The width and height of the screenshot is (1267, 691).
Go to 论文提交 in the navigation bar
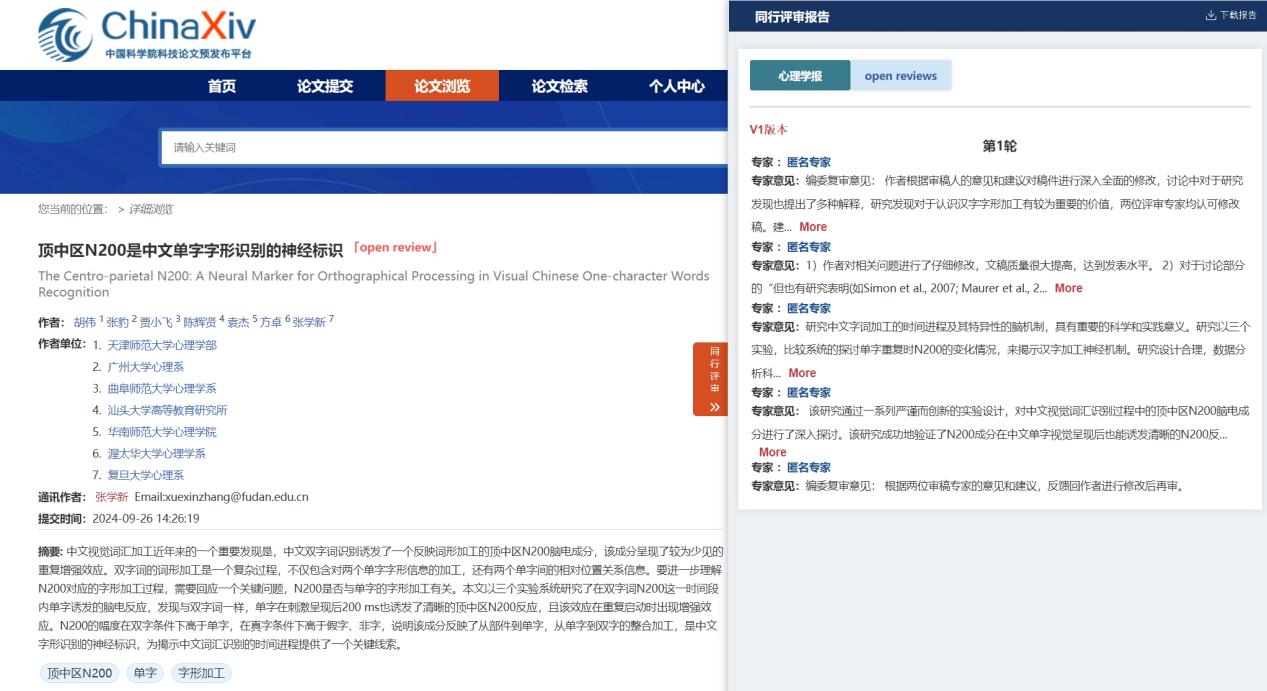point(325,86)
